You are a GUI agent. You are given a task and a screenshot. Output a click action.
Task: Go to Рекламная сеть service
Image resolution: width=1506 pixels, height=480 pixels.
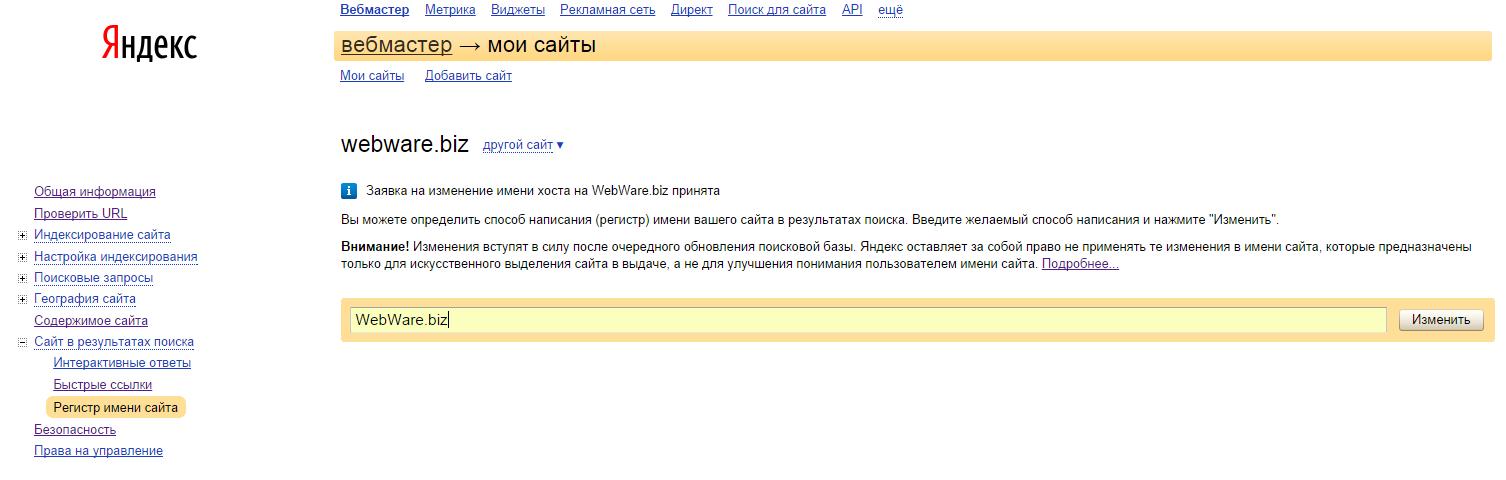608,10
